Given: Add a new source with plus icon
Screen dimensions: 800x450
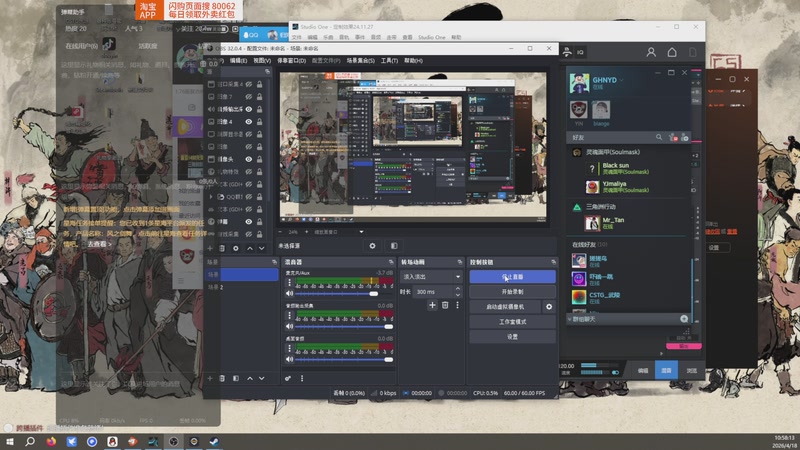Looking at the screenshot, I should coord(210,248).
